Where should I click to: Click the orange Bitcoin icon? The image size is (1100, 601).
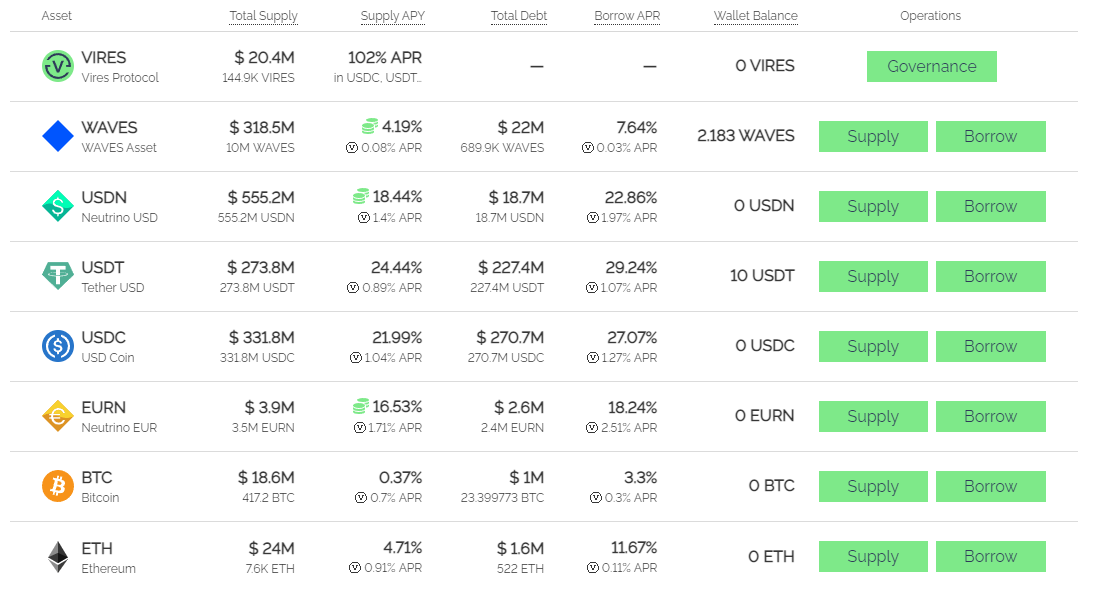[x=58, y=486]
